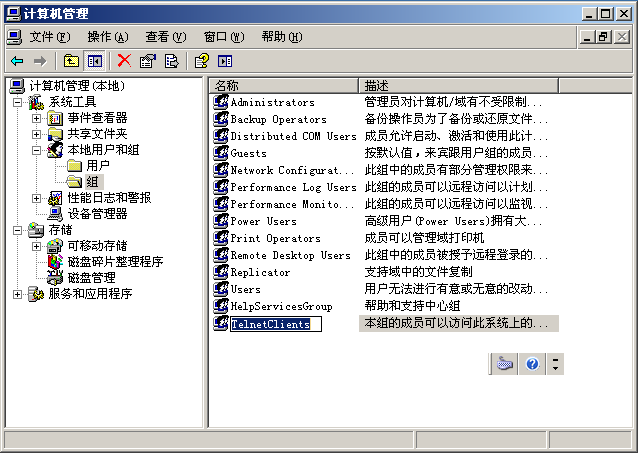Click the Help question mark toolbar icon

tap(202, 61)
